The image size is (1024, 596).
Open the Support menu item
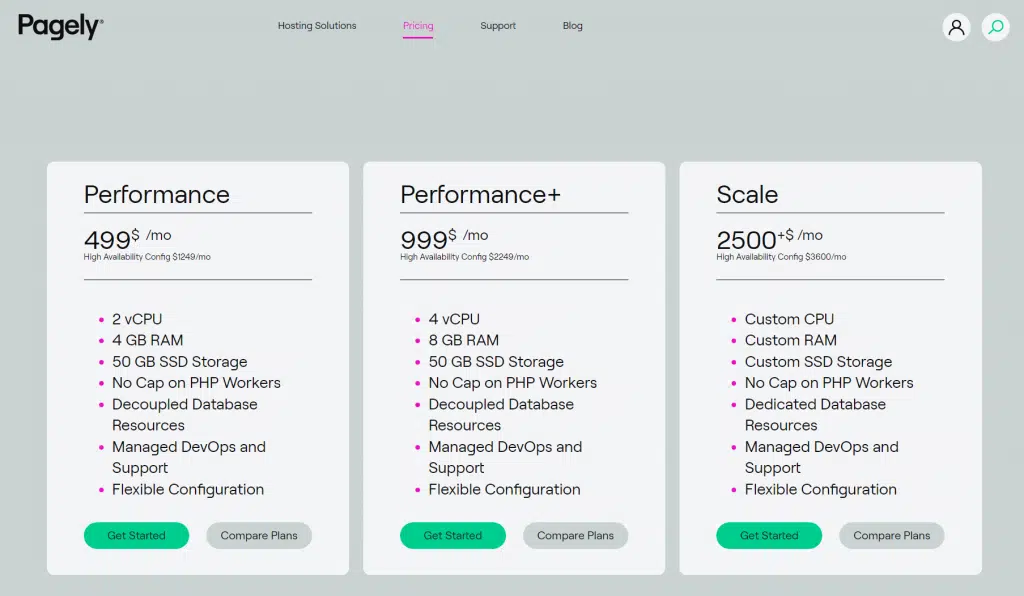(x=498, y=25)
